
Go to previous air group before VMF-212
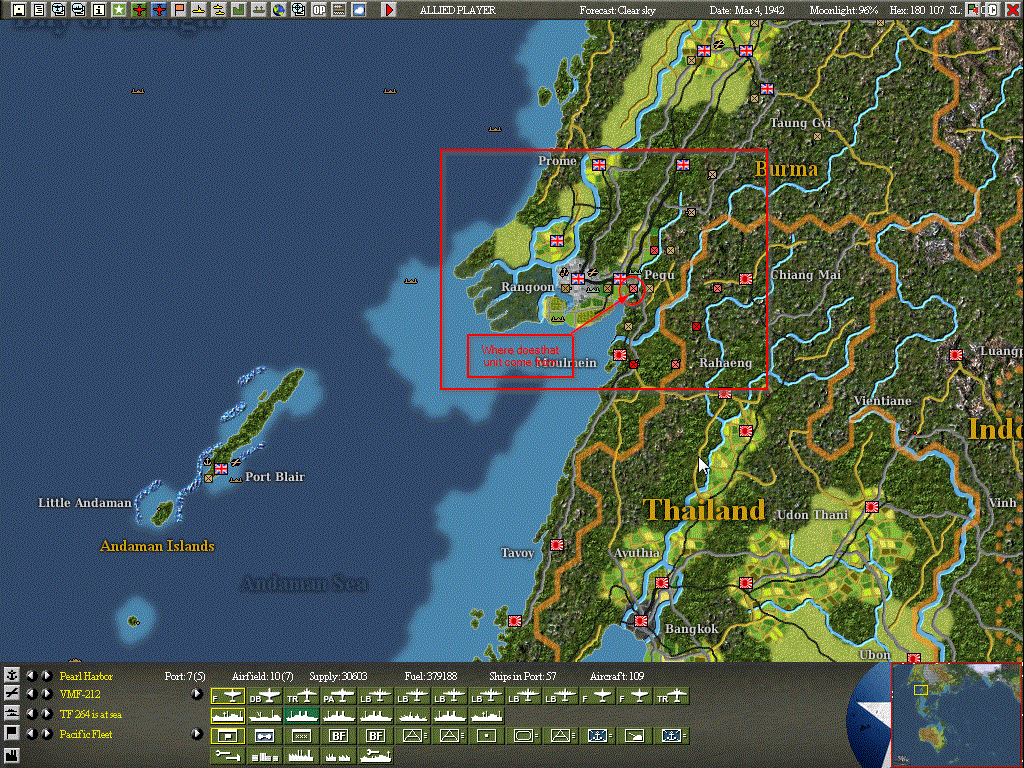point(31,694)
